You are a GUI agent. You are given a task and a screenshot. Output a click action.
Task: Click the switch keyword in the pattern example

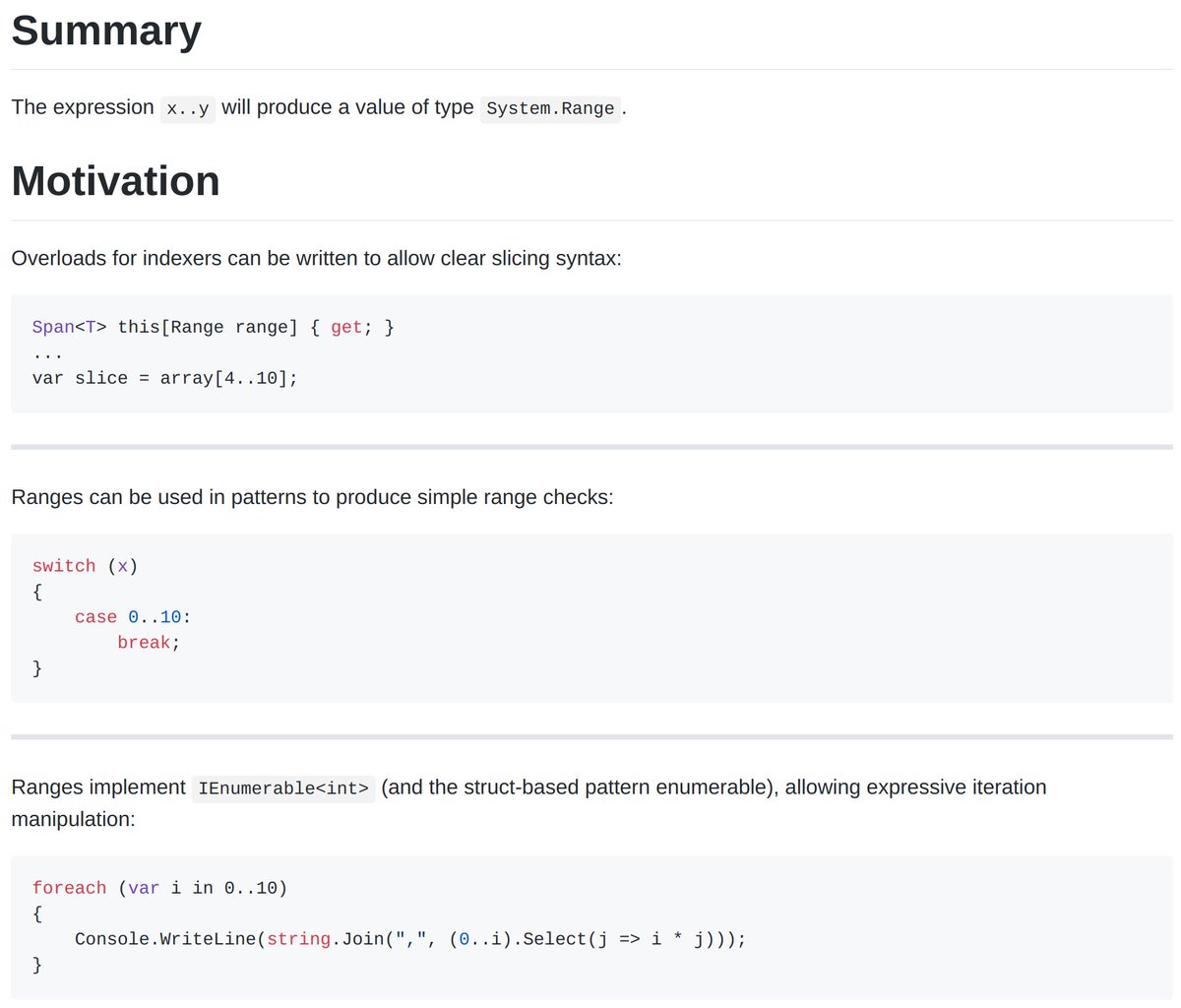pyautogui.click(x=63, y=565)
